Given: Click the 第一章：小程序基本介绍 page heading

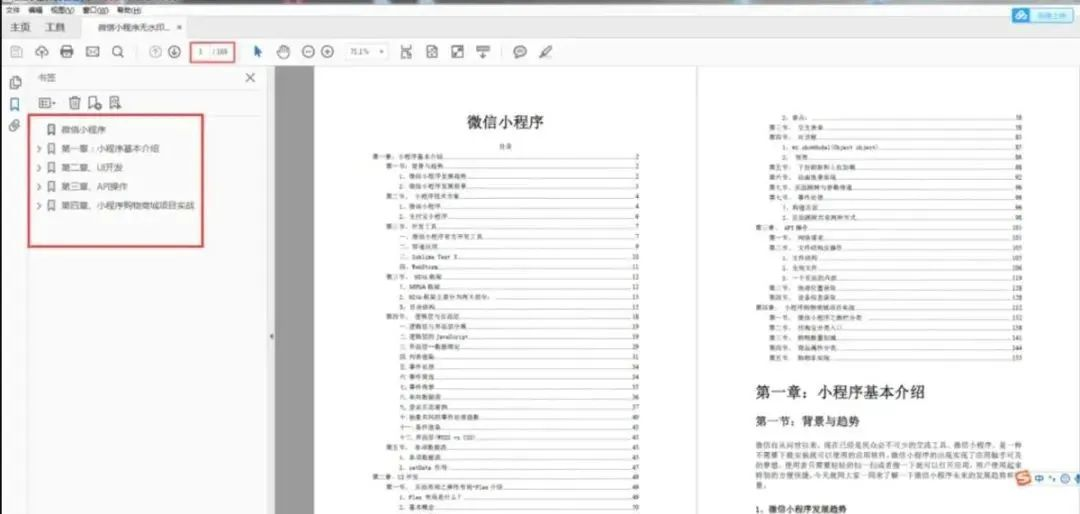Looking at the screenshot, I should [840, 393].
